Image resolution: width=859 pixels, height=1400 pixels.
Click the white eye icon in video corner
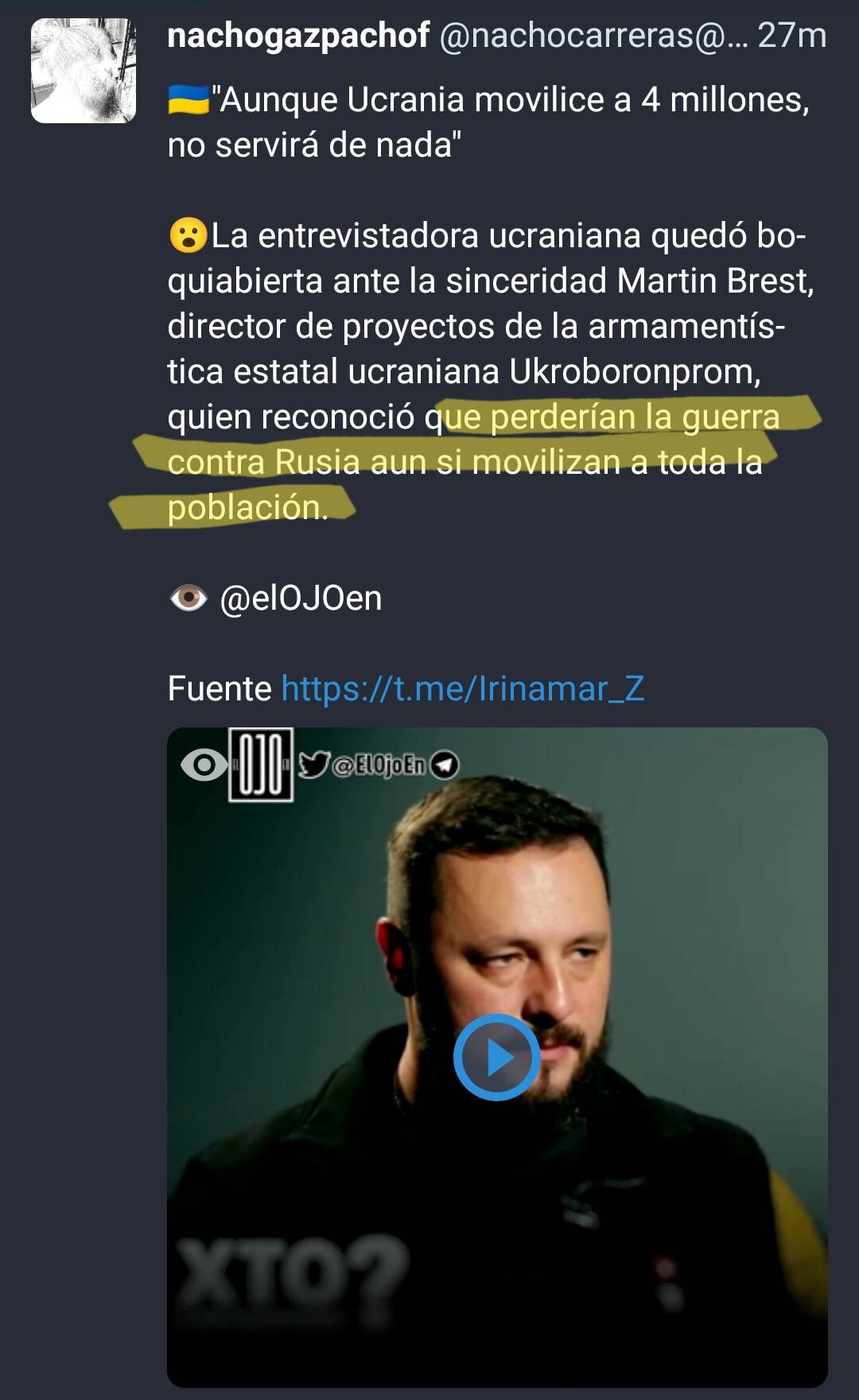point(204,765)
